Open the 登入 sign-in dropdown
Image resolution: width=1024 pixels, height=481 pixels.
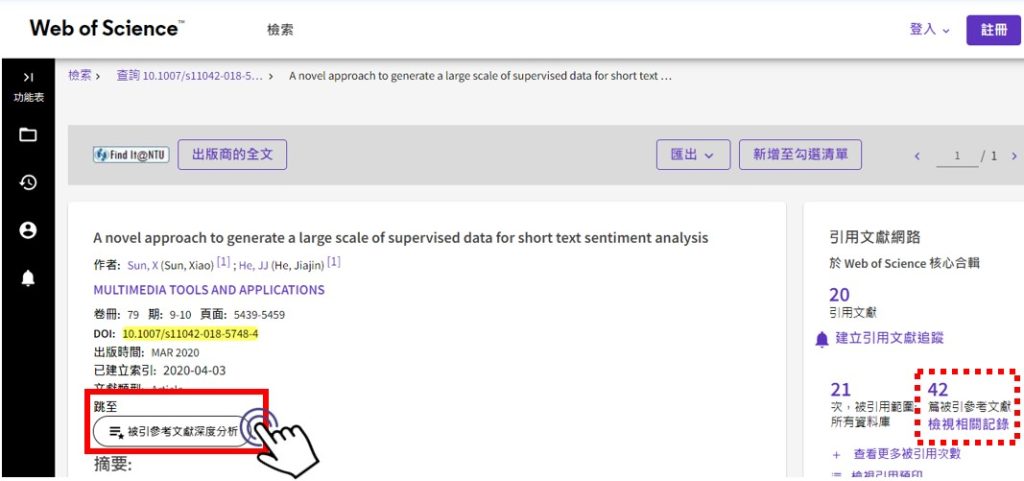tap(929, 29)
